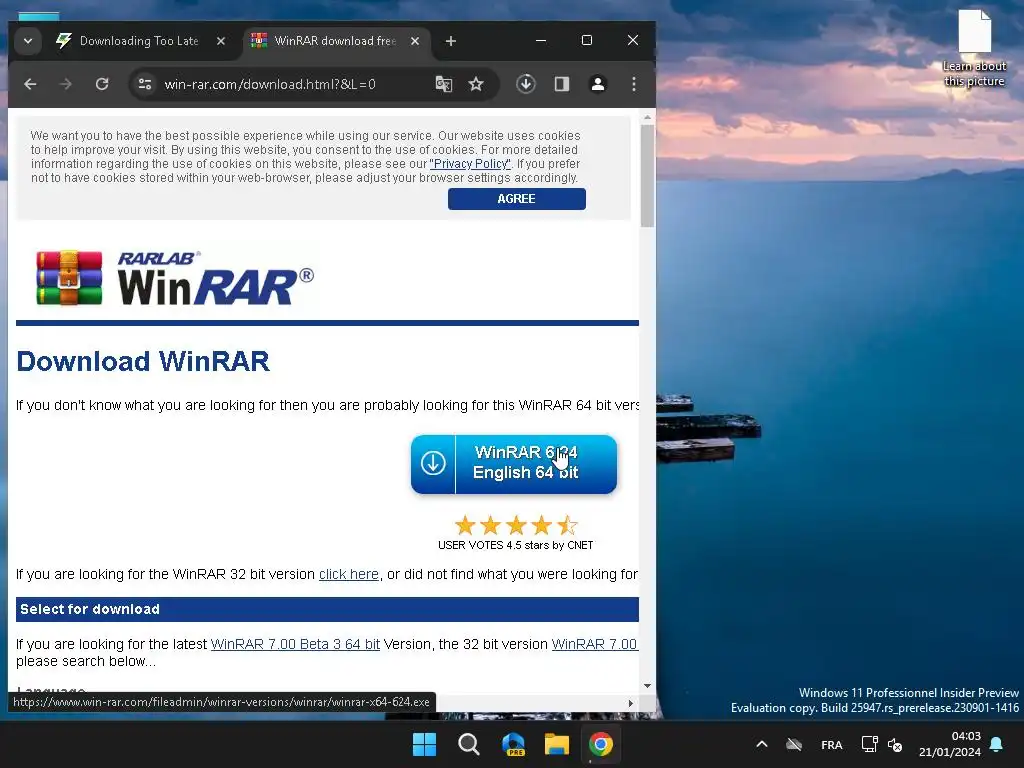Image resolution: width=1024 pixels, height=768 pixels.
Task: Switch to the WinRAR download free tab
Action: click(x=335, y=41)
